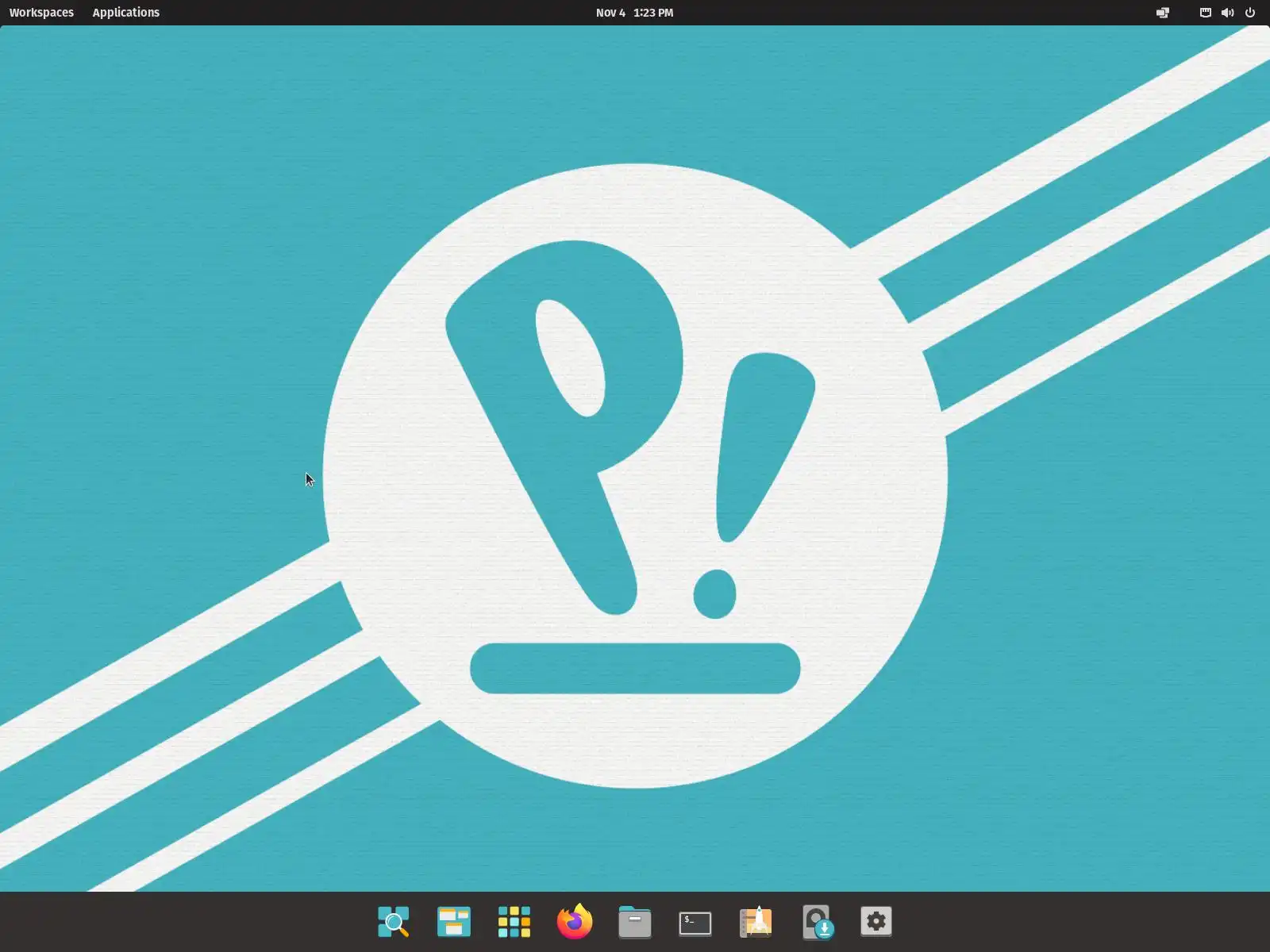
Task: Click the window tiling indicator icon
Action: click(1163, 13)
